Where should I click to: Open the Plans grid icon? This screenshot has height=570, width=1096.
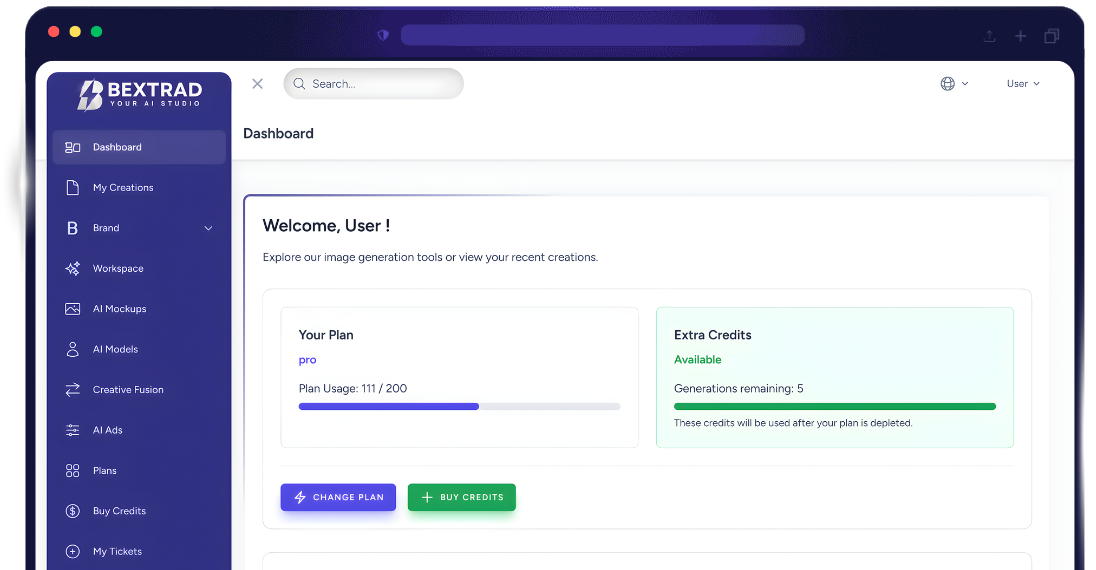(72, 471)
